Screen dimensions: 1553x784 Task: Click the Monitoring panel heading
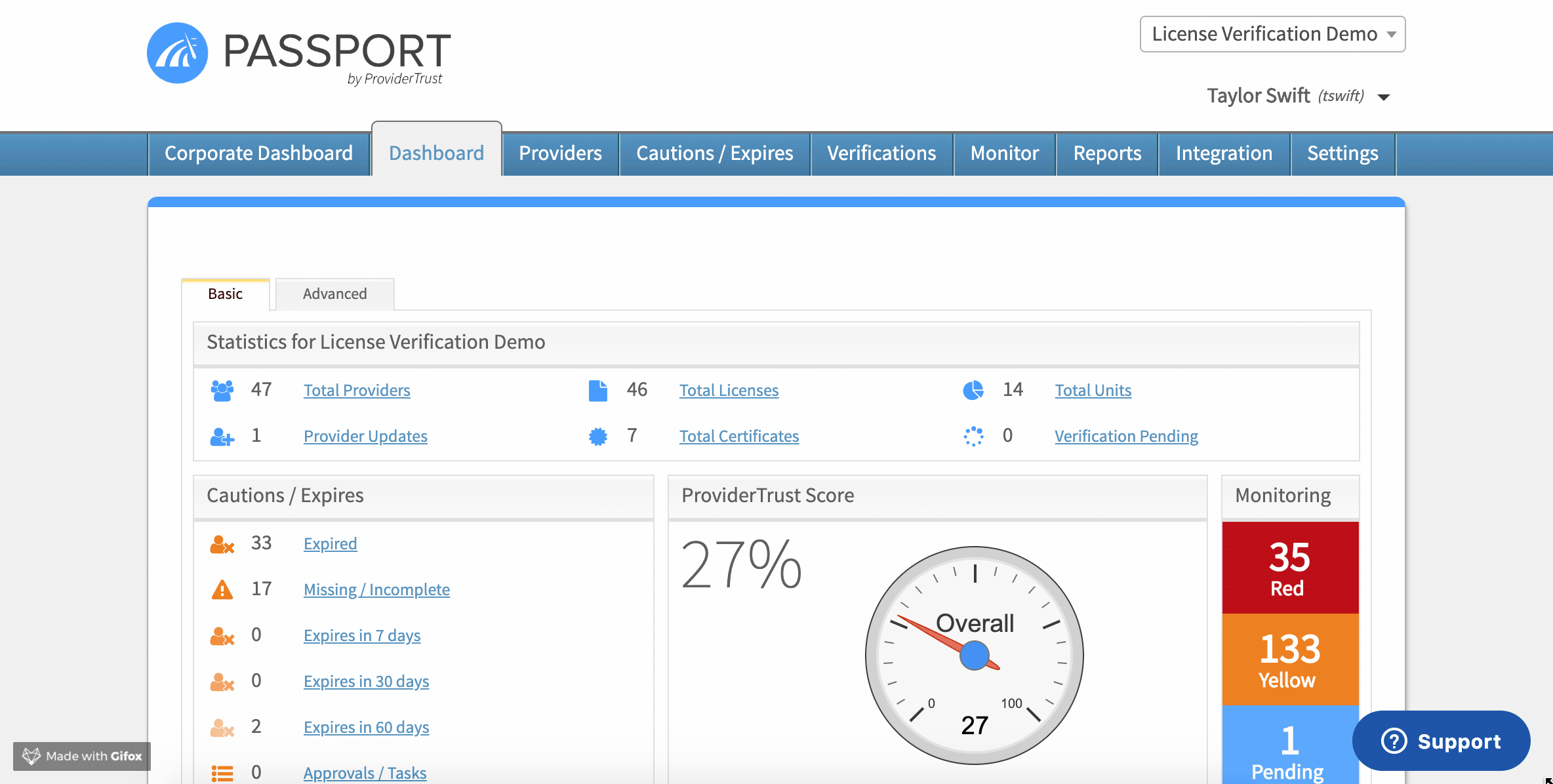[1283, 496]
